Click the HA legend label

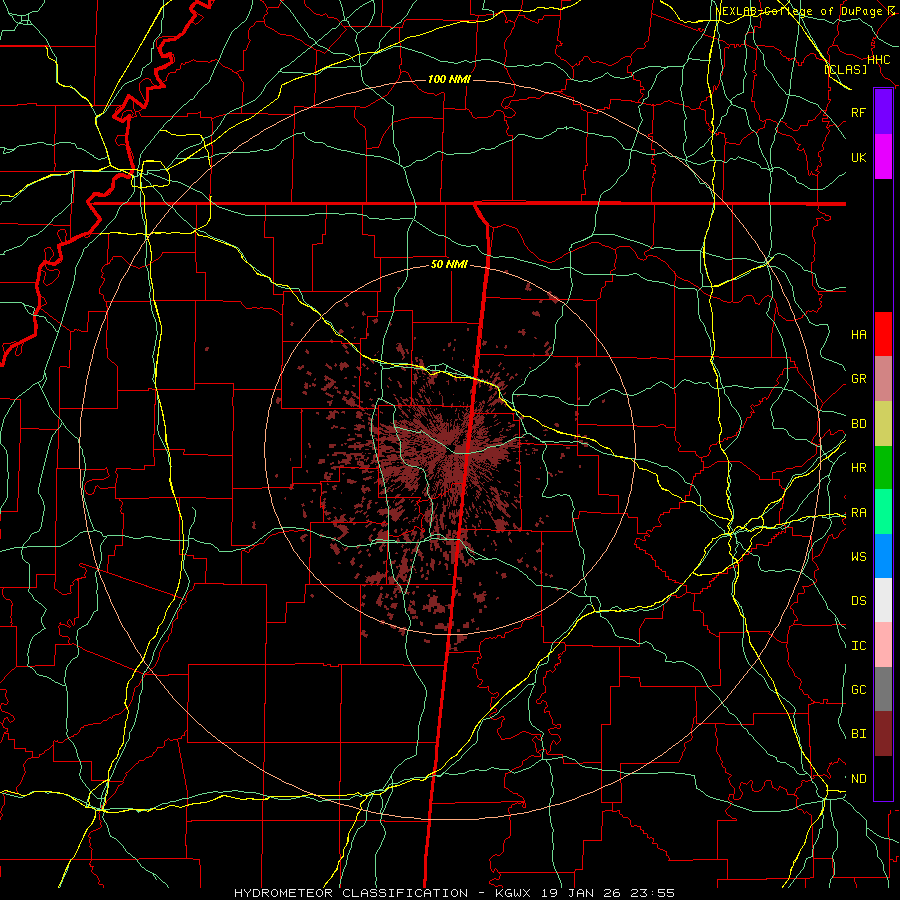pos(858,335)
